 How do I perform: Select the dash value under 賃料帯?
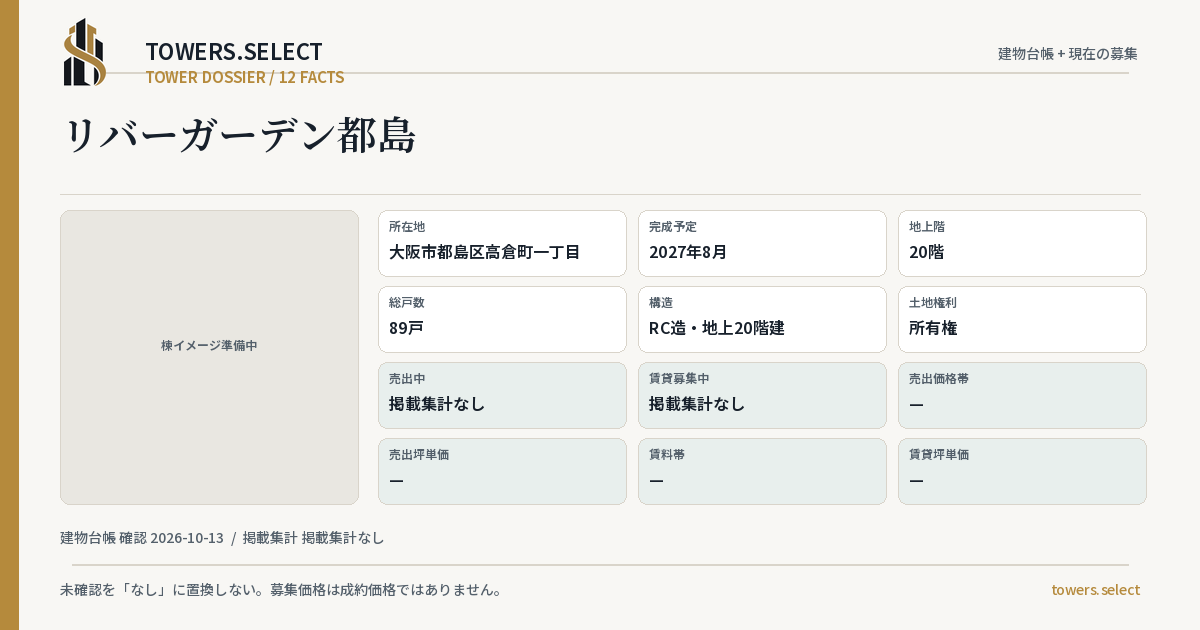pos(656,480)
